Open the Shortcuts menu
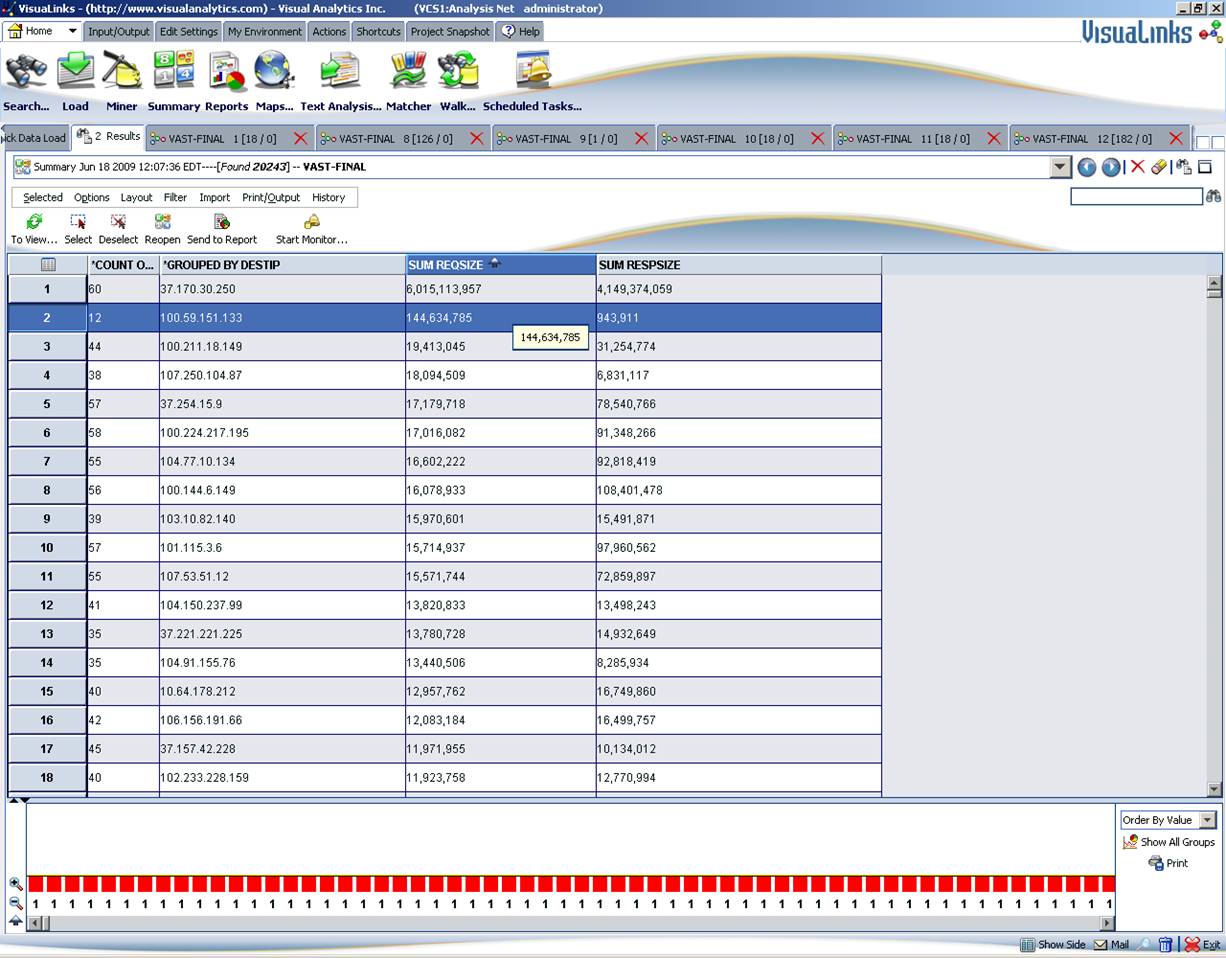1226x958 pixels. point(378,31)
